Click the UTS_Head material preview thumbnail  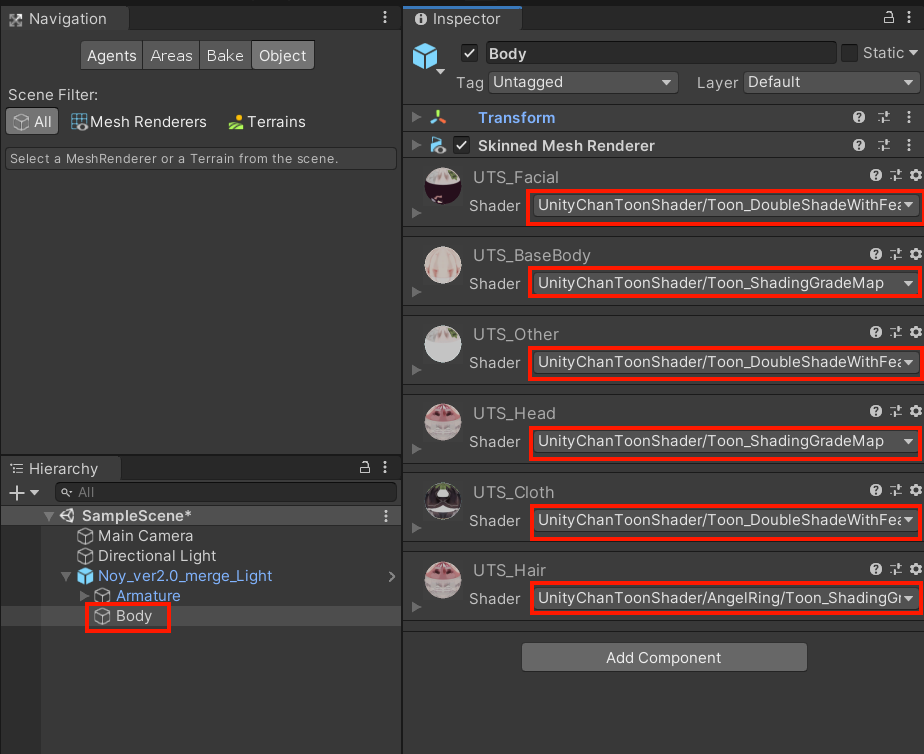[x=443, y=422]
